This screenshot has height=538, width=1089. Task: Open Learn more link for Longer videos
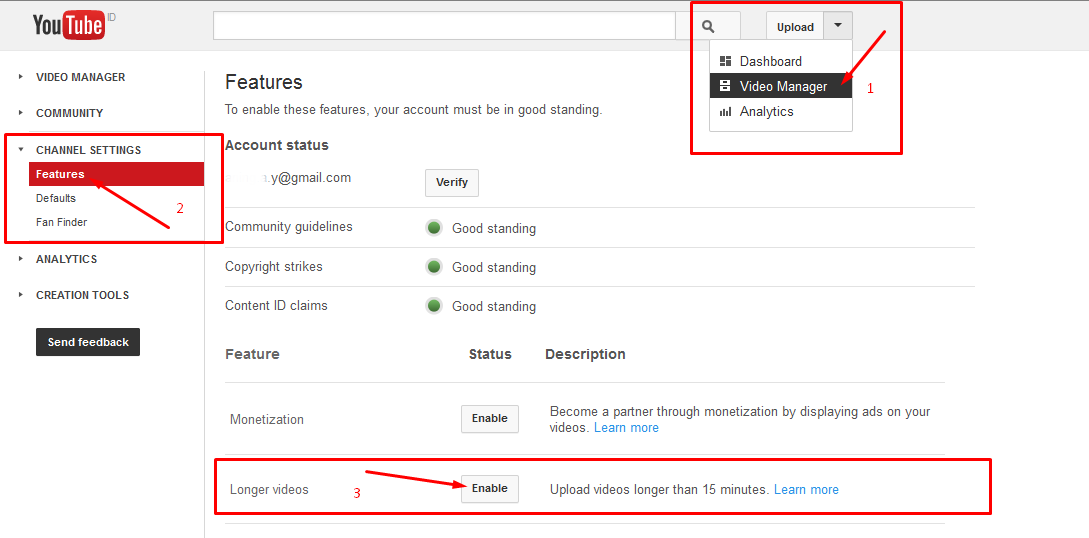pos(806,489)
